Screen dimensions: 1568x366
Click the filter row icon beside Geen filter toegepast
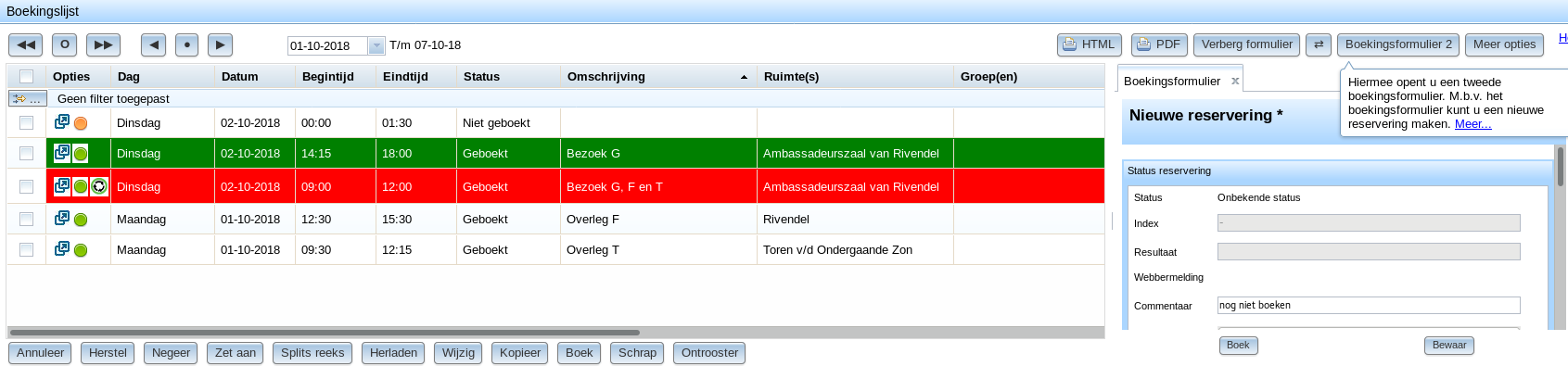pyautogui.click(x=27, y=98)
